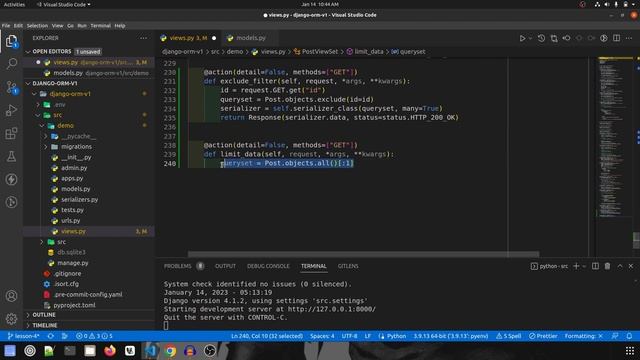Click the feedback icon in status bar

(x=615, y=336)
